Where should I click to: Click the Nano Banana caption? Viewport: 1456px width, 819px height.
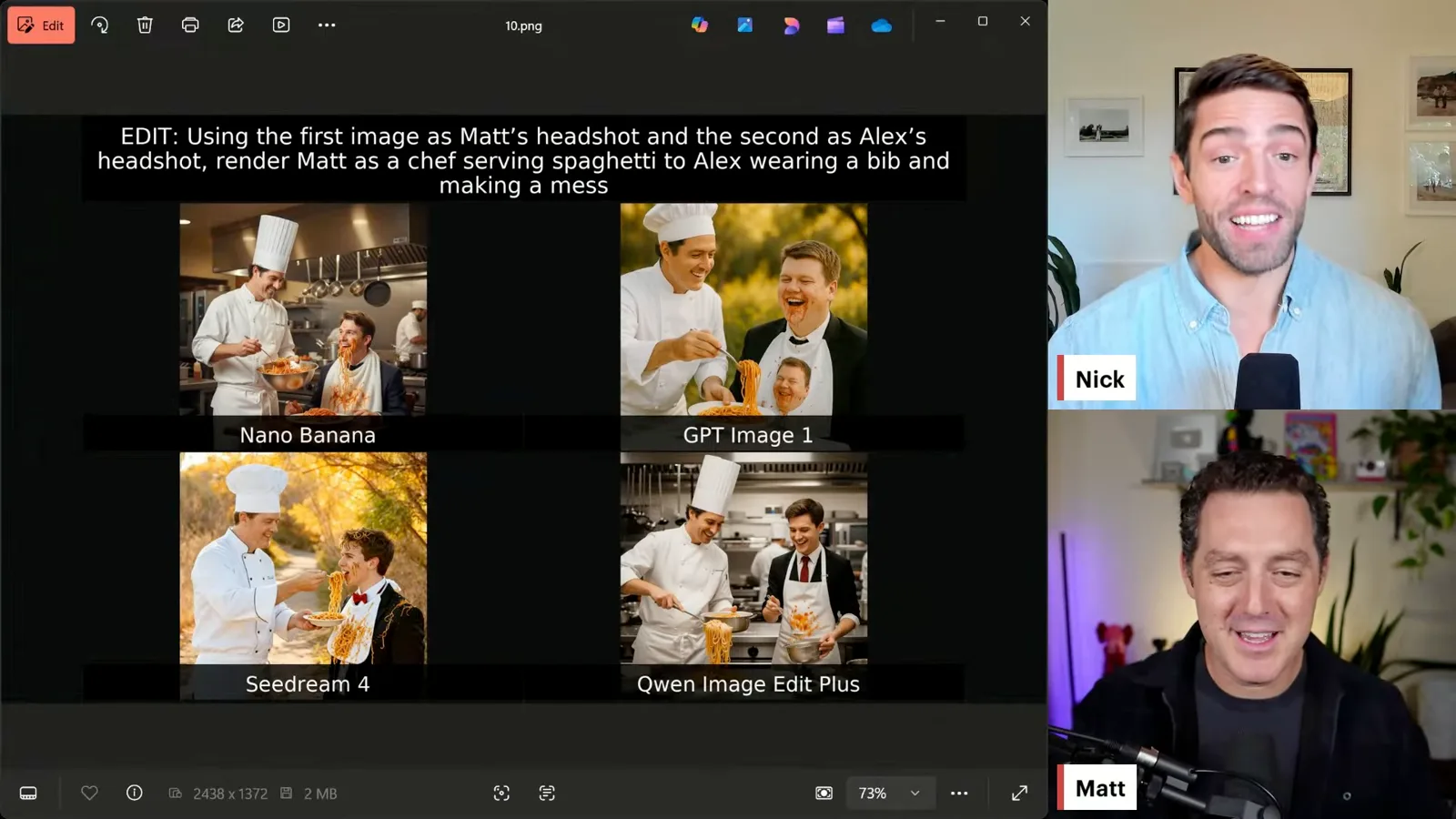[308, 435]
